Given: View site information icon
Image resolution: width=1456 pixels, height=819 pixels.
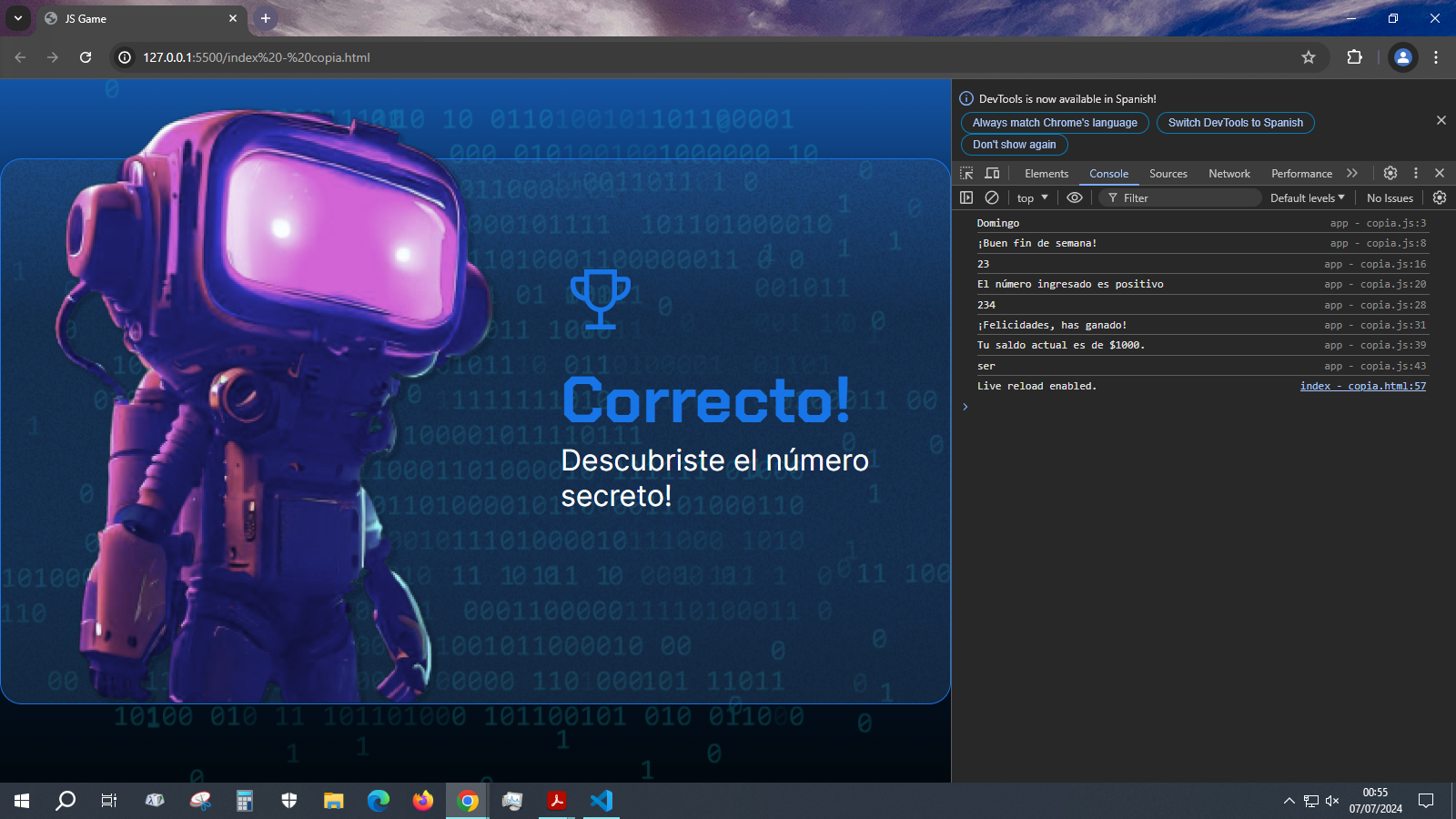Looking at the screenshot, I should 125,57.
